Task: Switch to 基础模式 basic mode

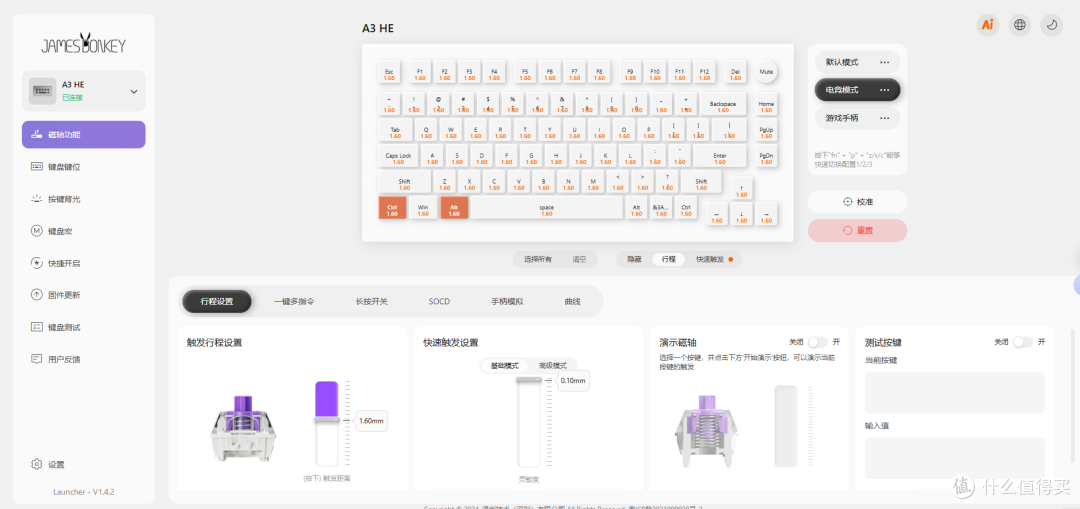Action: tap(503, 366)
